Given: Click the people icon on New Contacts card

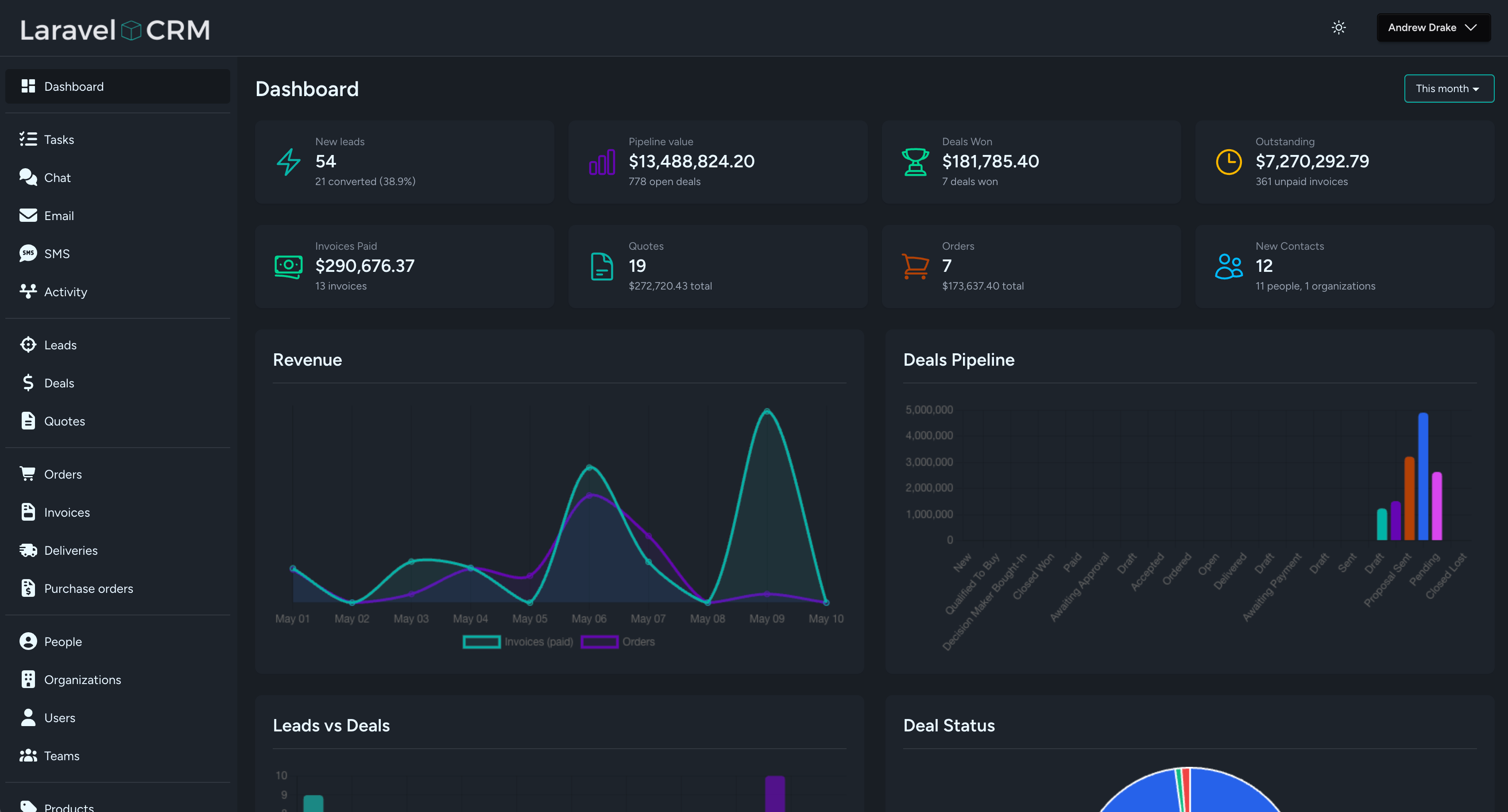Looking at the screenshot, I should 1229,267.
